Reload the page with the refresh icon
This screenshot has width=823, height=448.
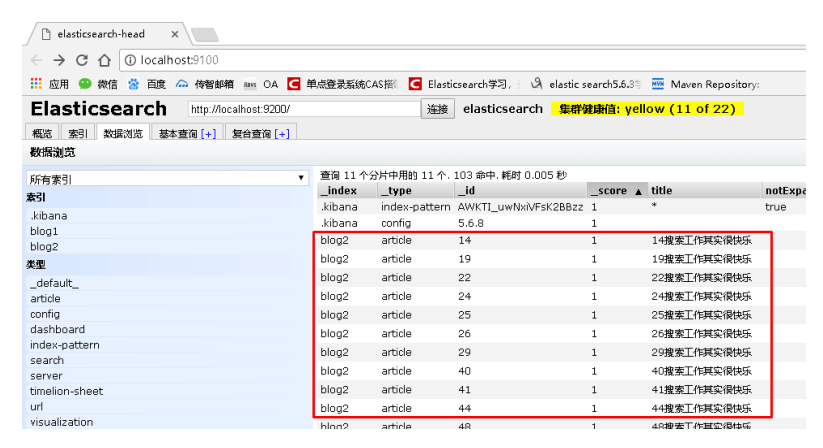(82, 60)
